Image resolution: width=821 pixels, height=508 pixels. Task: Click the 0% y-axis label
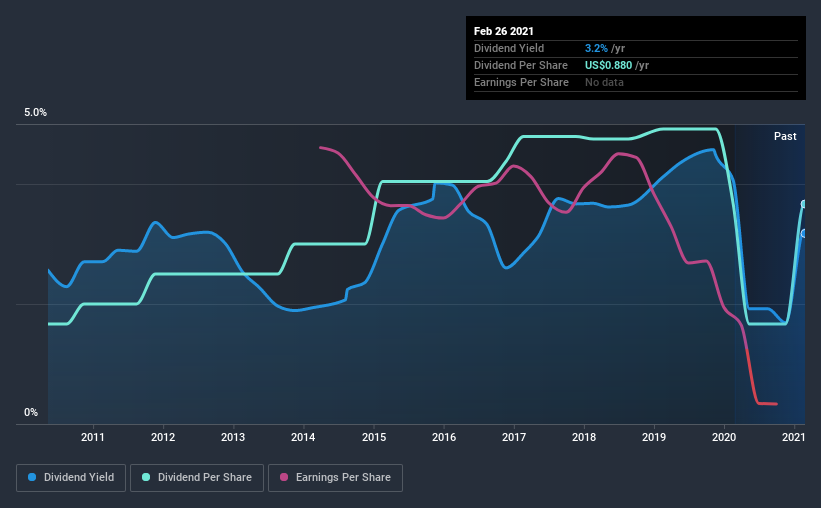31,413
